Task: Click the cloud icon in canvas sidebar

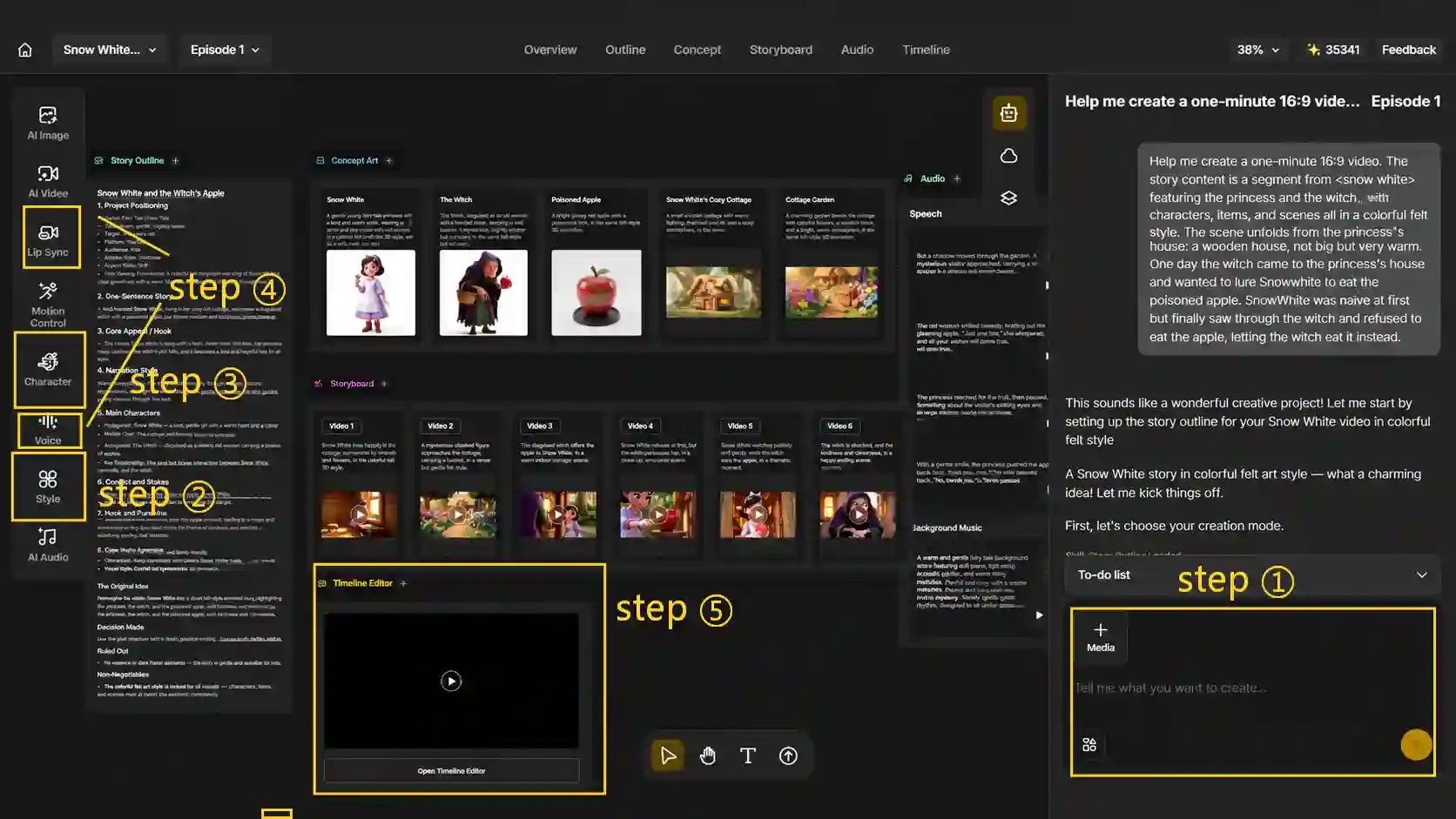Action: pos(1008,156)
